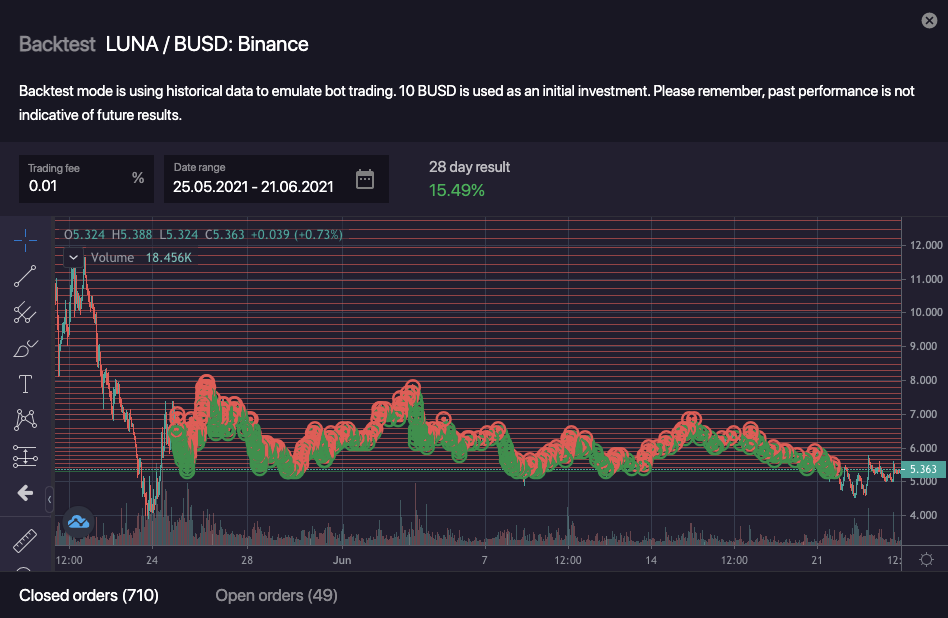Screen dimensions: 948x618
Task: Select the trend line drawing tool
Action: tap(25, 276)
